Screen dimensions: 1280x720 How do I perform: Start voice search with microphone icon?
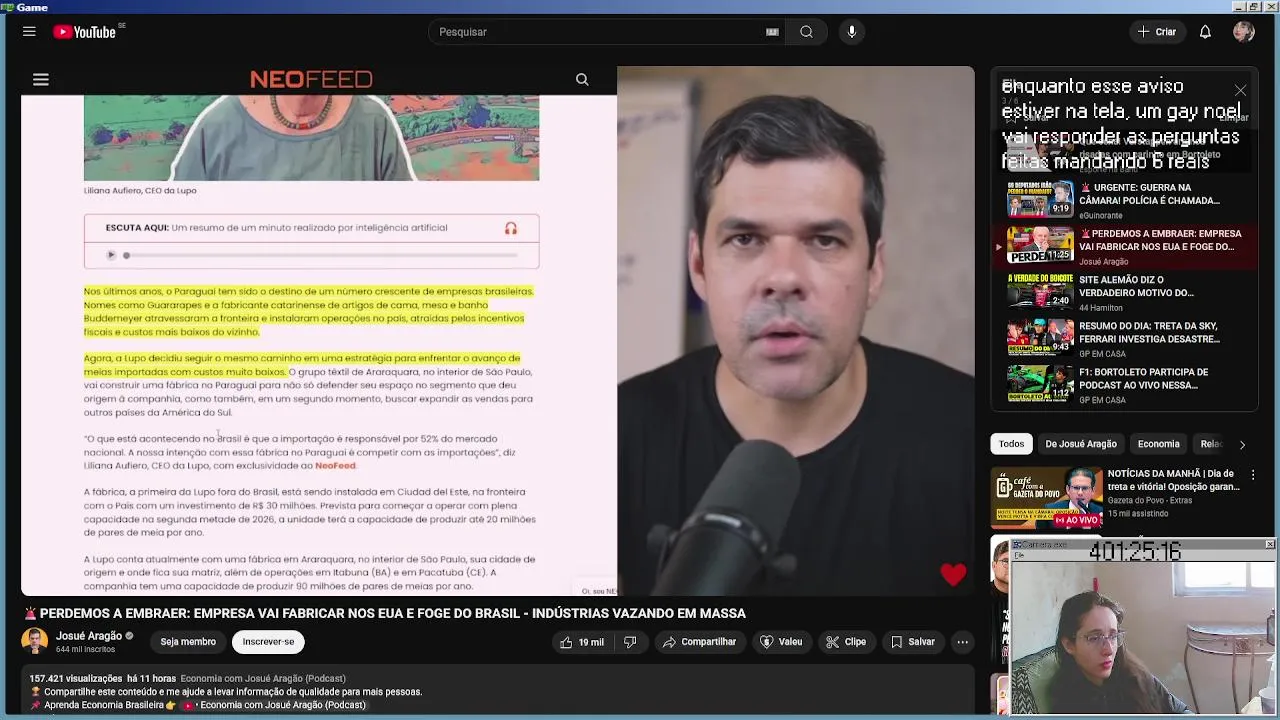click(x=852, y=32)
